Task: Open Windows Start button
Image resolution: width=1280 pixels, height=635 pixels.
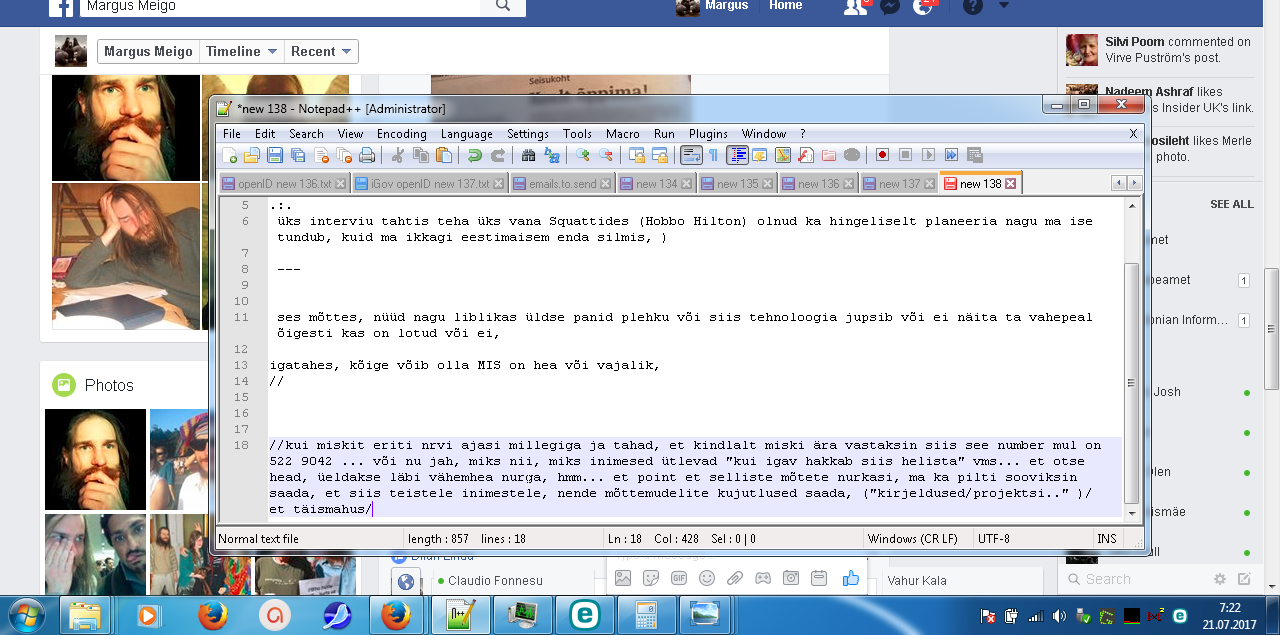Action: 26,614
